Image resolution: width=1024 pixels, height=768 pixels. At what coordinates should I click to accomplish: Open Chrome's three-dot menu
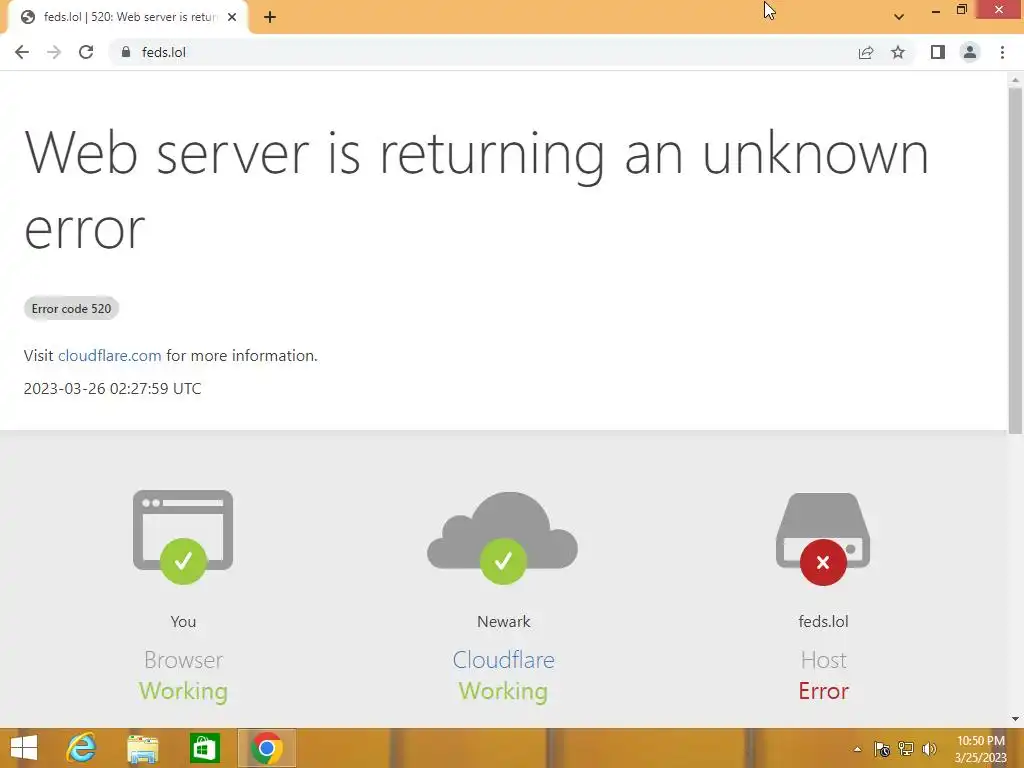[x=1002, y=52]
